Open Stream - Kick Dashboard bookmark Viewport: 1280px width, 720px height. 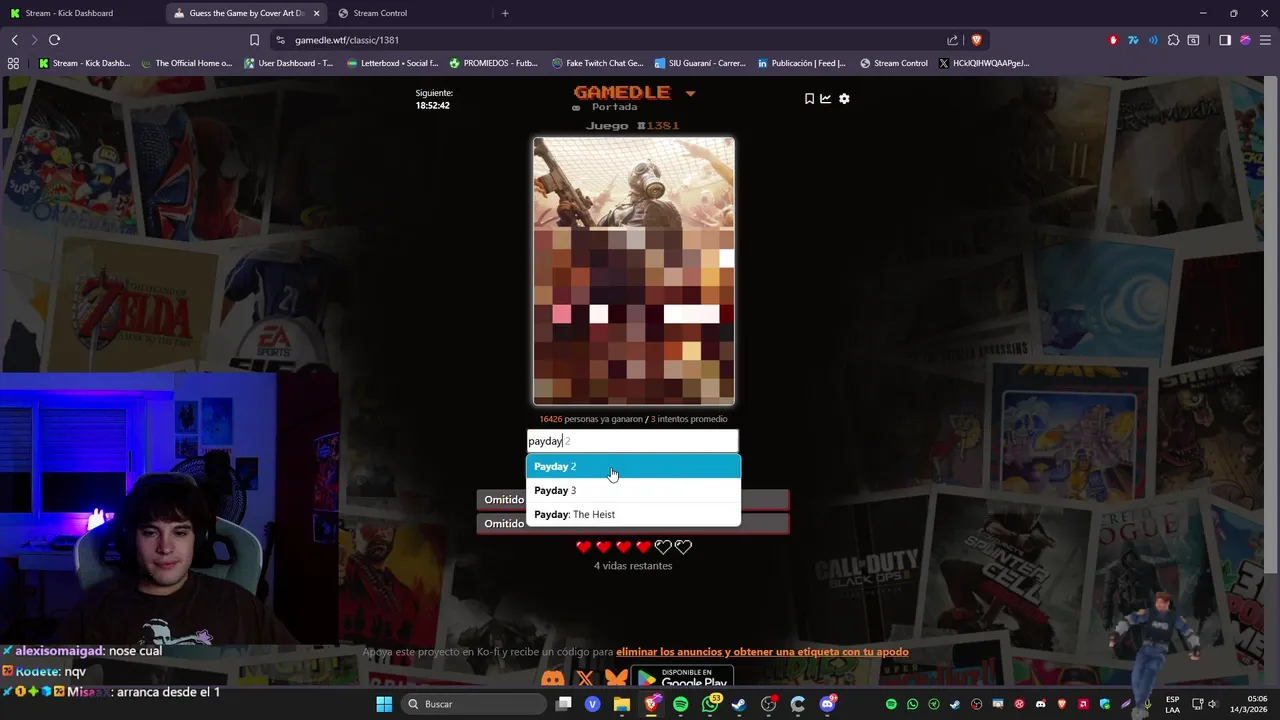click(x=84, y=63)
